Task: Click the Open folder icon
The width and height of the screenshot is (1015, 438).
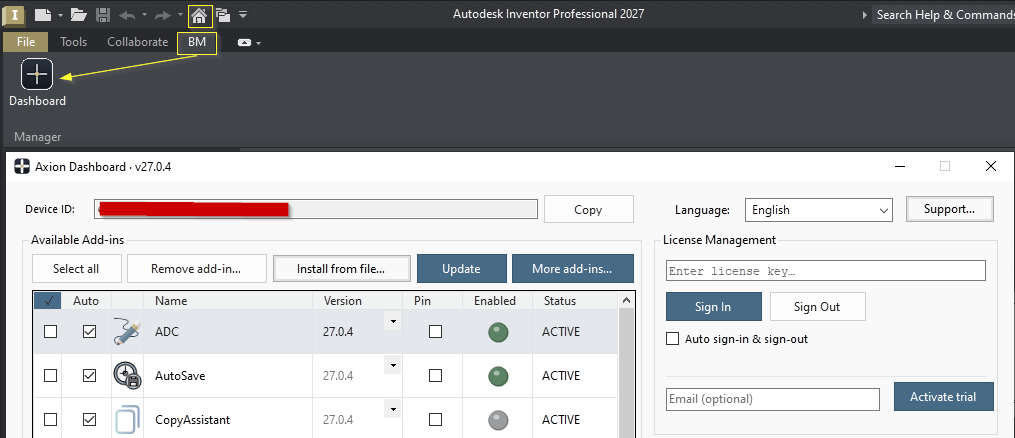Action: click(78, 14)
